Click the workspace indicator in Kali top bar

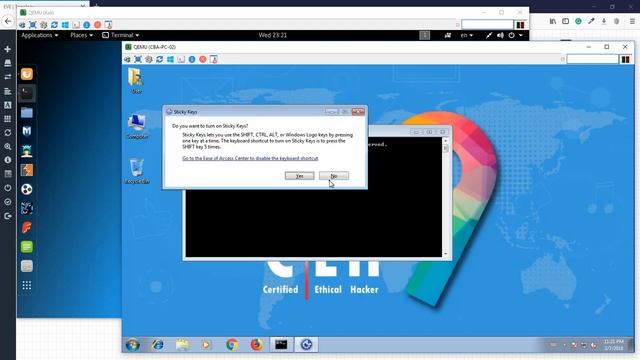point(424,36)
